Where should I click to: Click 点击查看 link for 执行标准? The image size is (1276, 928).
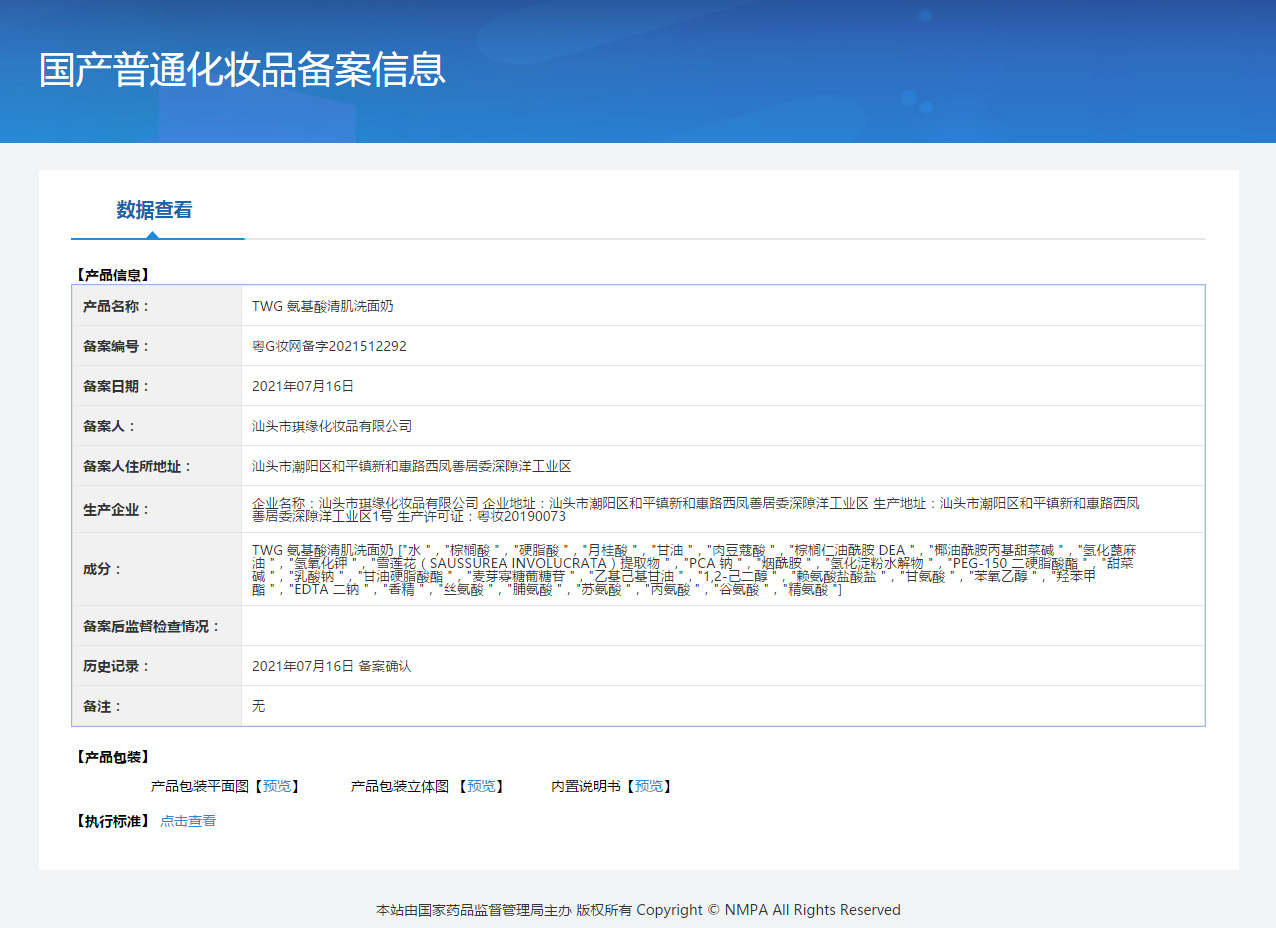pos(188,821)
